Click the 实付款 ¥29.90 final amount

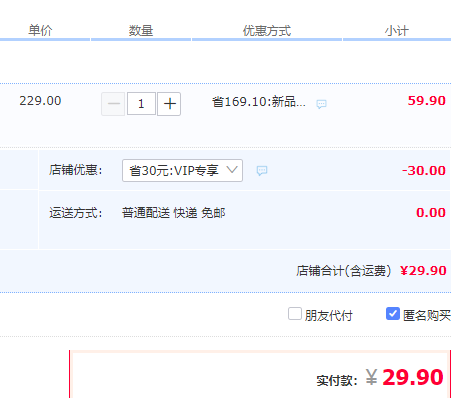(380, 378)
